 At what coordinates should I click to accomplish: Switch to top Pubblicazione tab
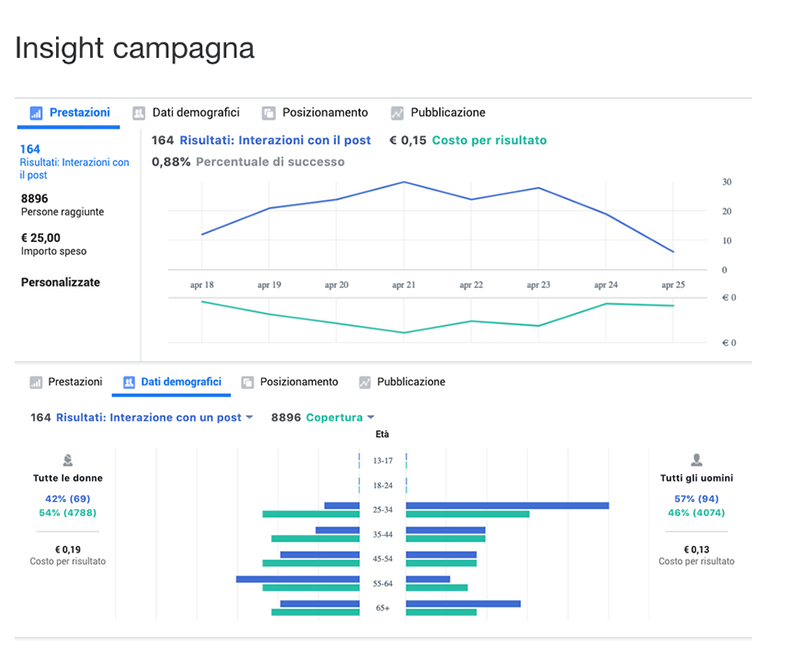click(x=448, y=113)
